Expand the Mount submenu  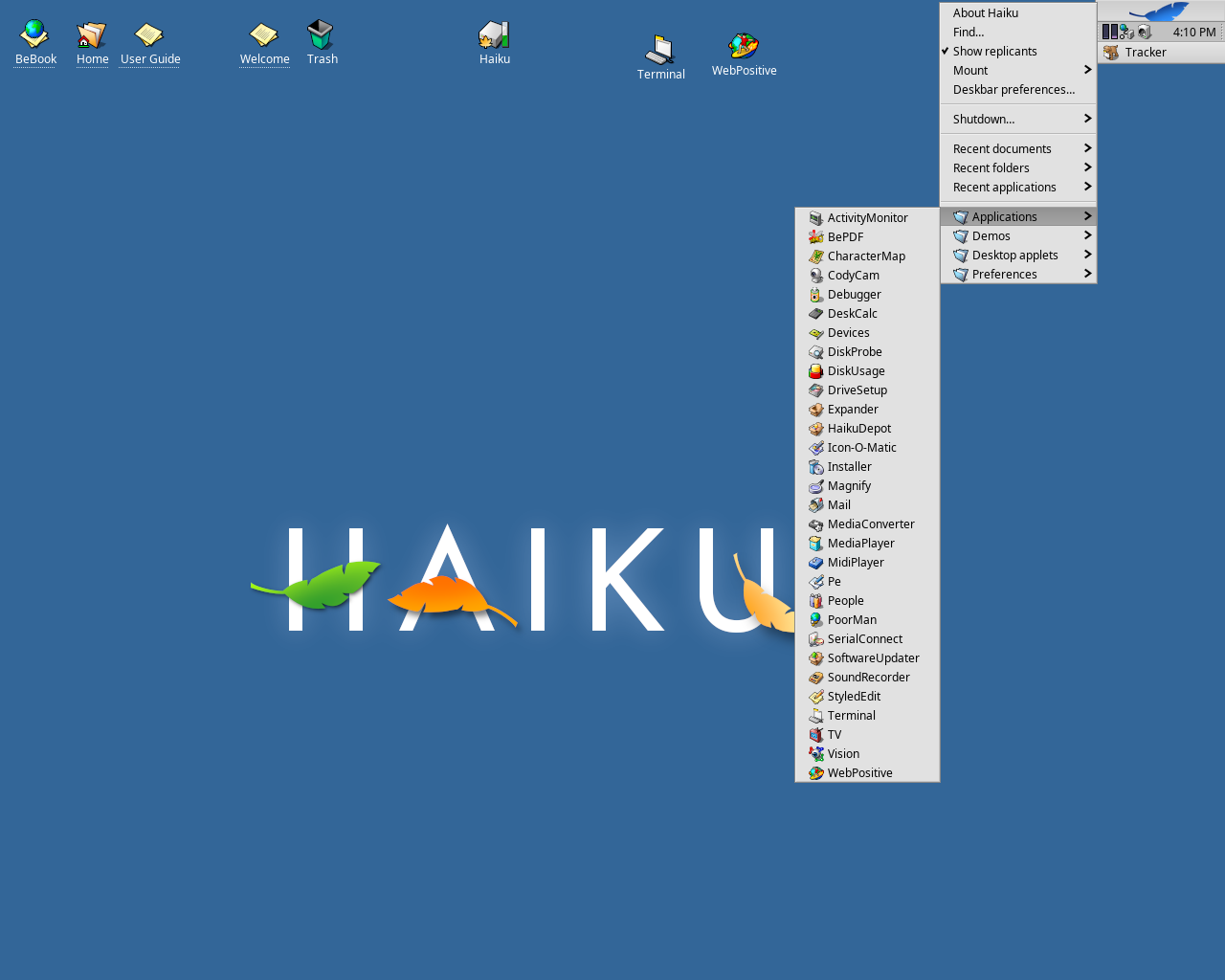pyautogui.click(x=1017, y=71)
